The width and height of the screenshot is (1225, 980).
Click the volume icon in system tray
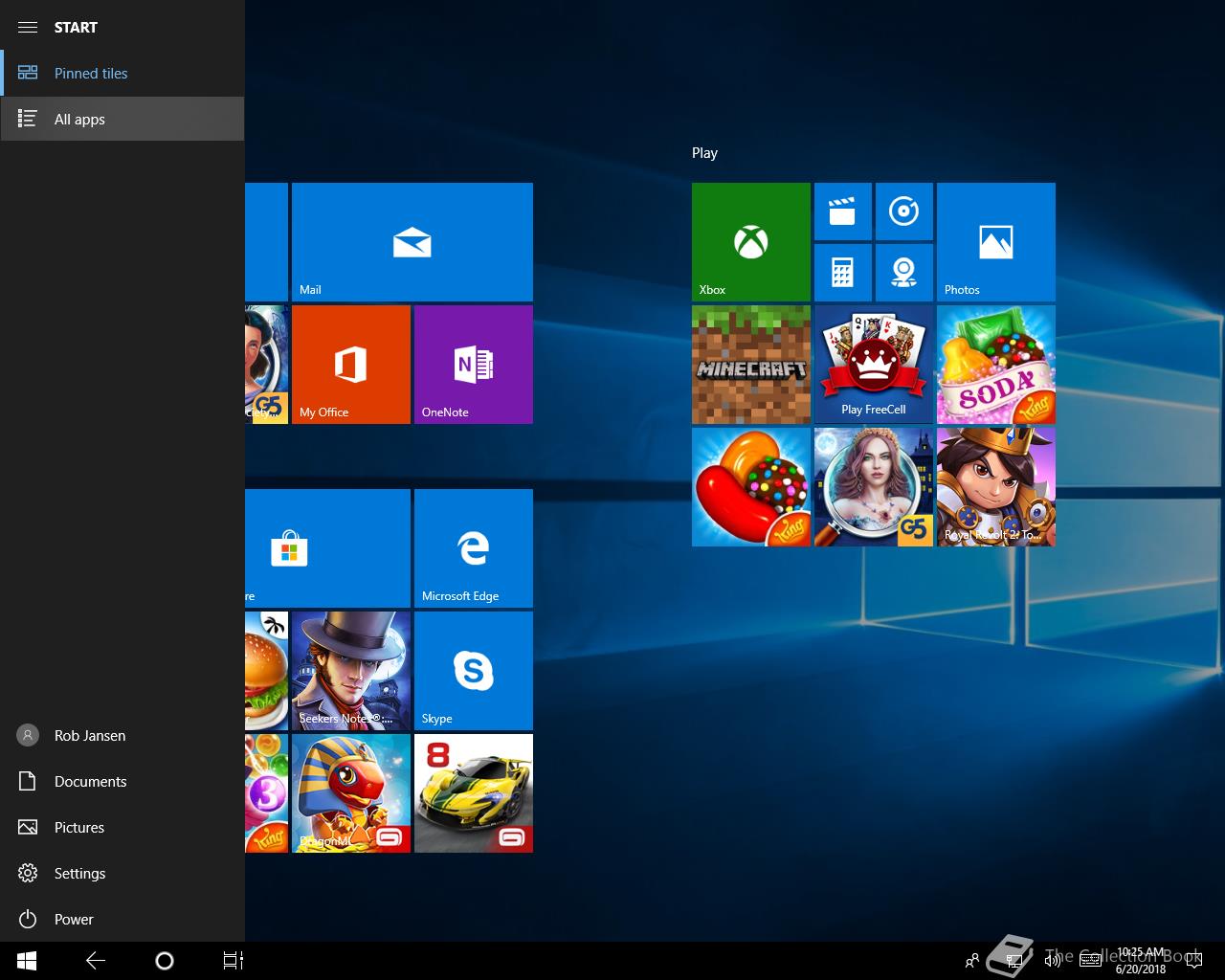point(1053,961)
